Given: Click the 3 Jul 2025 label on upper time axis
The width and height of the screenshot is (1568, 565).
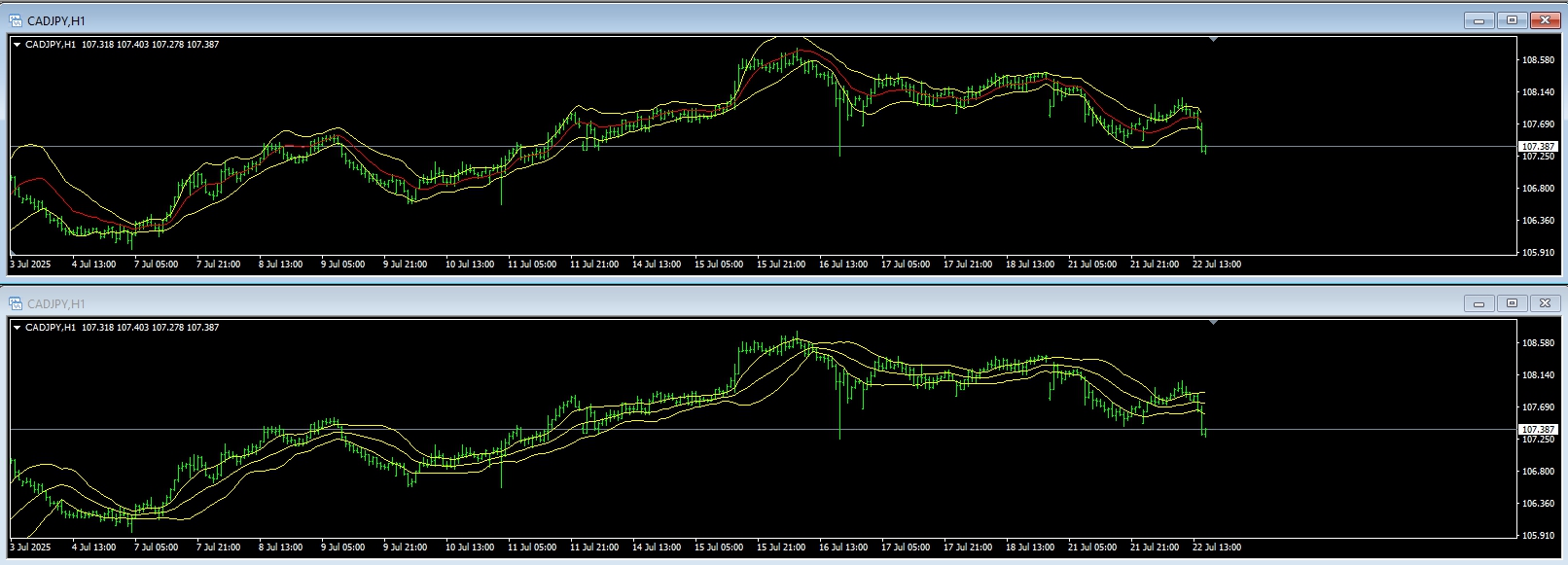Looking at the screenshot, I should 30,265.
